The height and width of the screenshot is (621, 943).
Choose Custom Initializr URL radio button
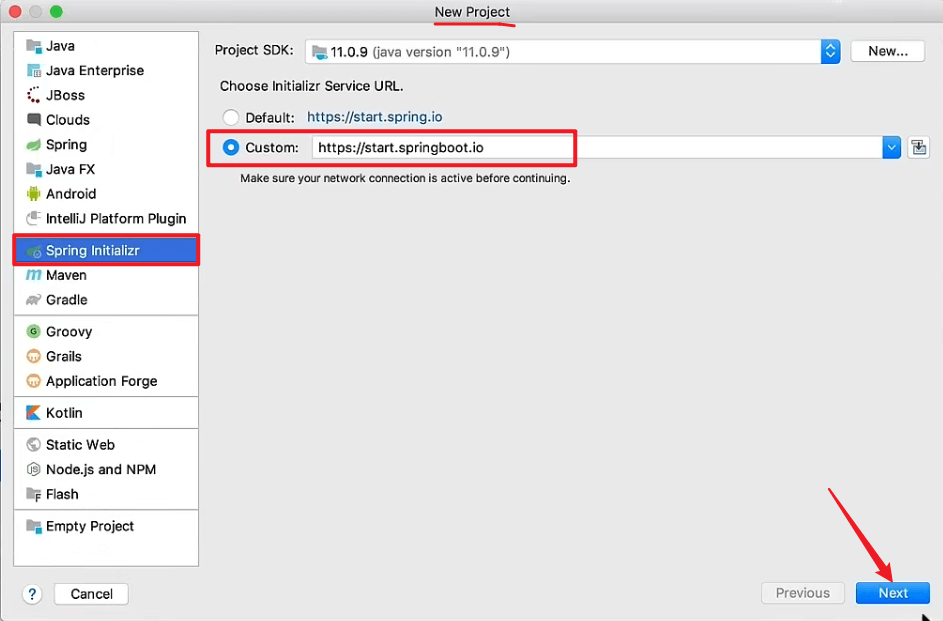tap(231, 147)
